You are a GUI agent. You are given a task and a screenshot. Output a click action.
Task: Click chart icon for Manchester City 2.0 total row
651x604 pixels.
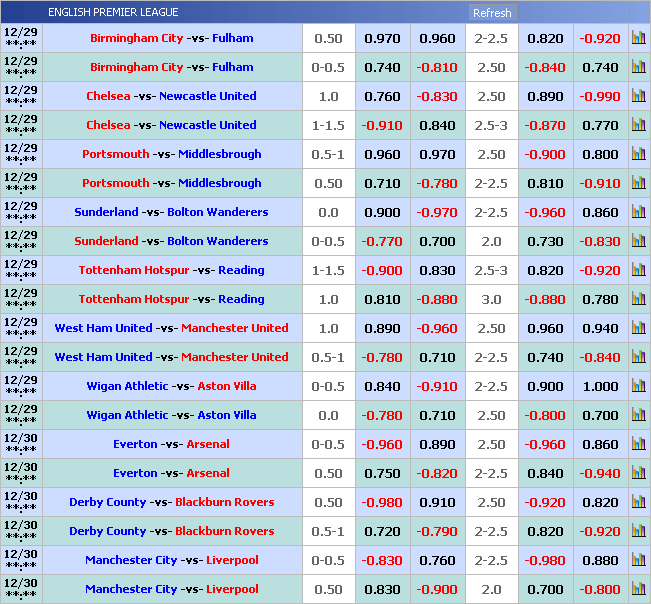pyautogui.click(x=638, y=589)
